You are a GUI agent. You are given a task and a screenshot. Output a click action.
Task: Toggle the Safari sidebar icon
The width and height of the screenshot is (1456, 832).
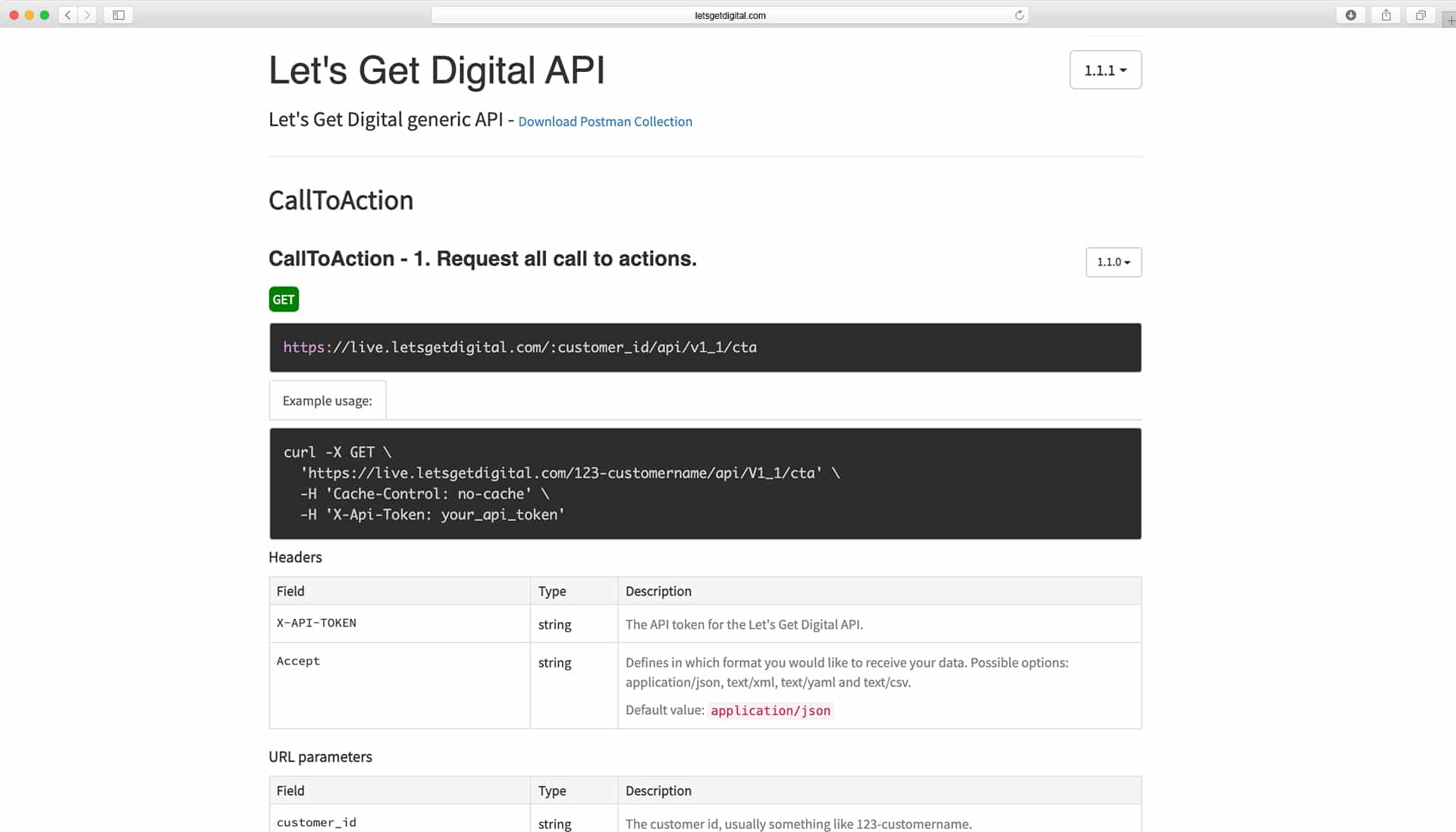[119, 15]
